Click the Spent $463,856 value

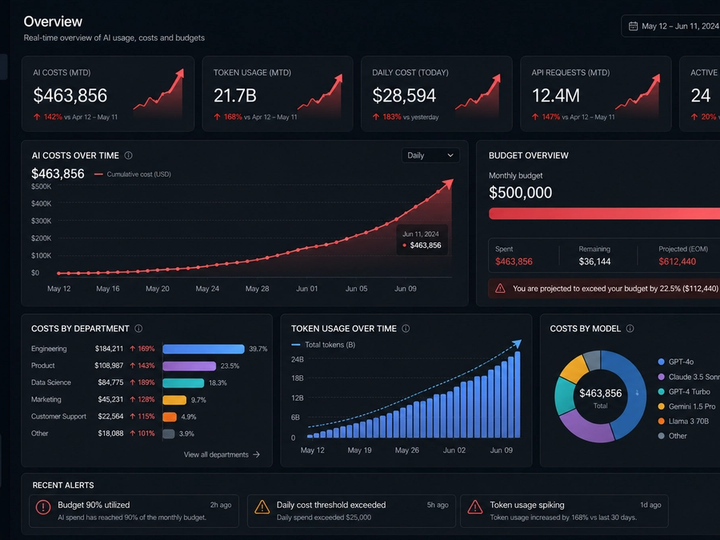[x=514, y=262]
